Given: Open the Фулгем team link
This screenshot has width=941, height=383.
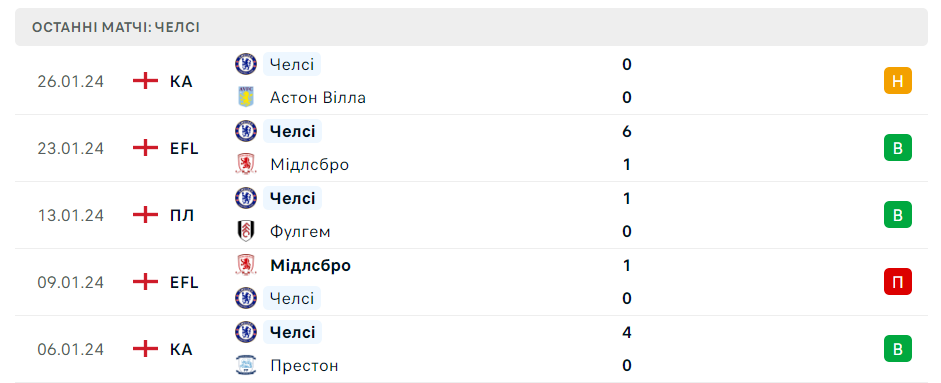Looking at the screenshot, I should [300, 231].
